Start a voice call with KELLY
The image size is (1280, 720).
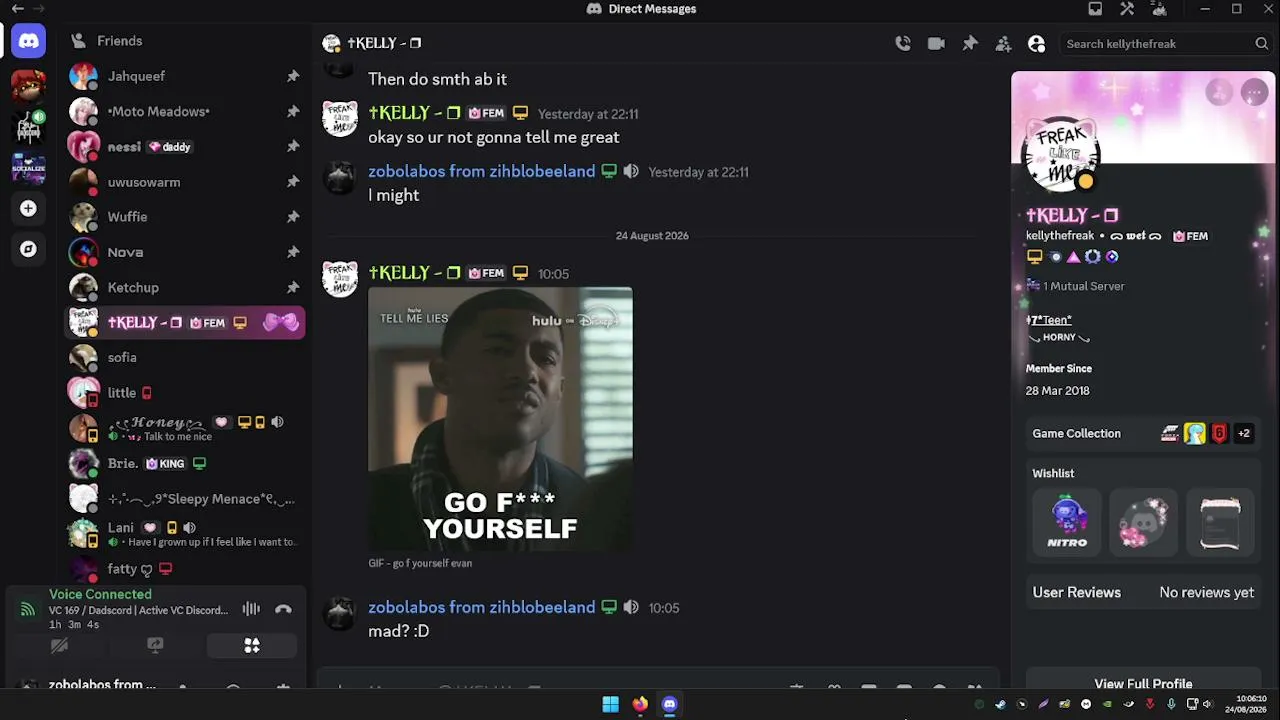pos(903,43)
